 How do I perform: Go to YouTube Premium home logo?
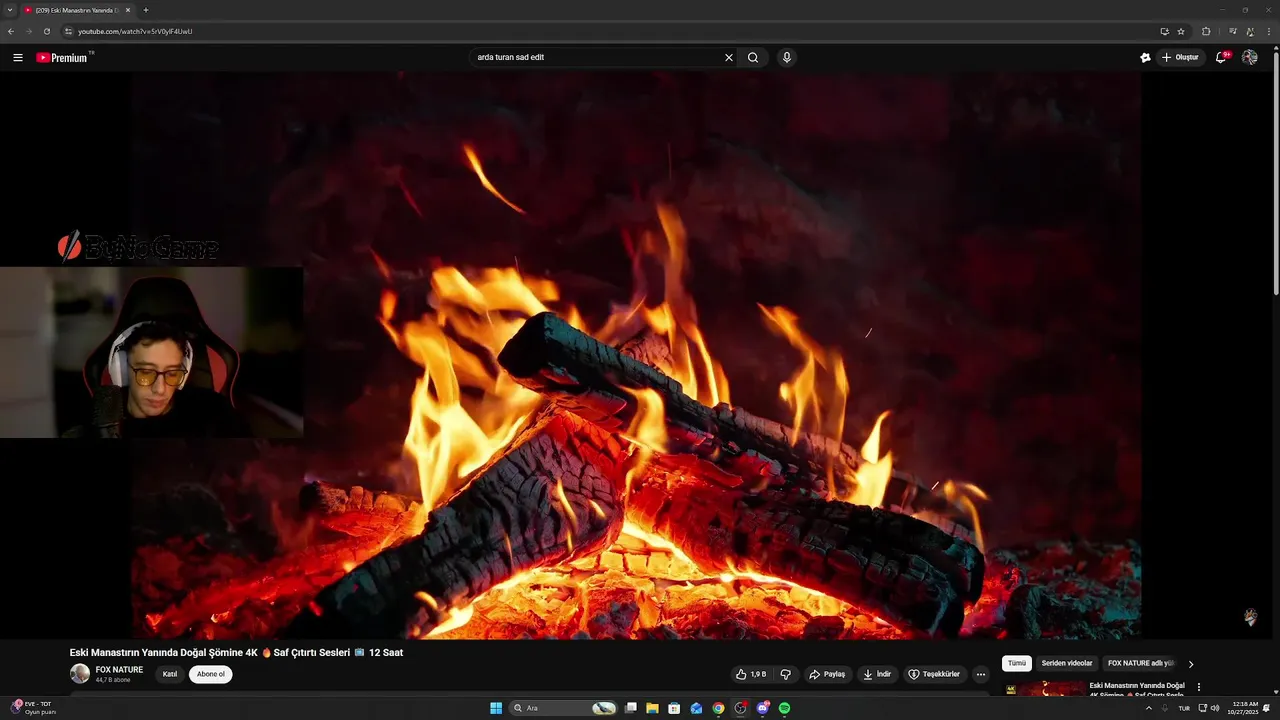(63, 57)
